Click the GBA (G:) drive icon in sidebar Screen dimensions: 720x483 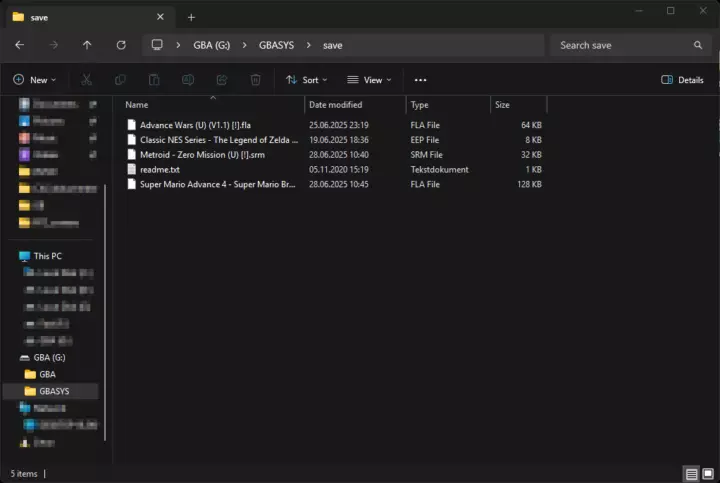click(x=25, y=357)
